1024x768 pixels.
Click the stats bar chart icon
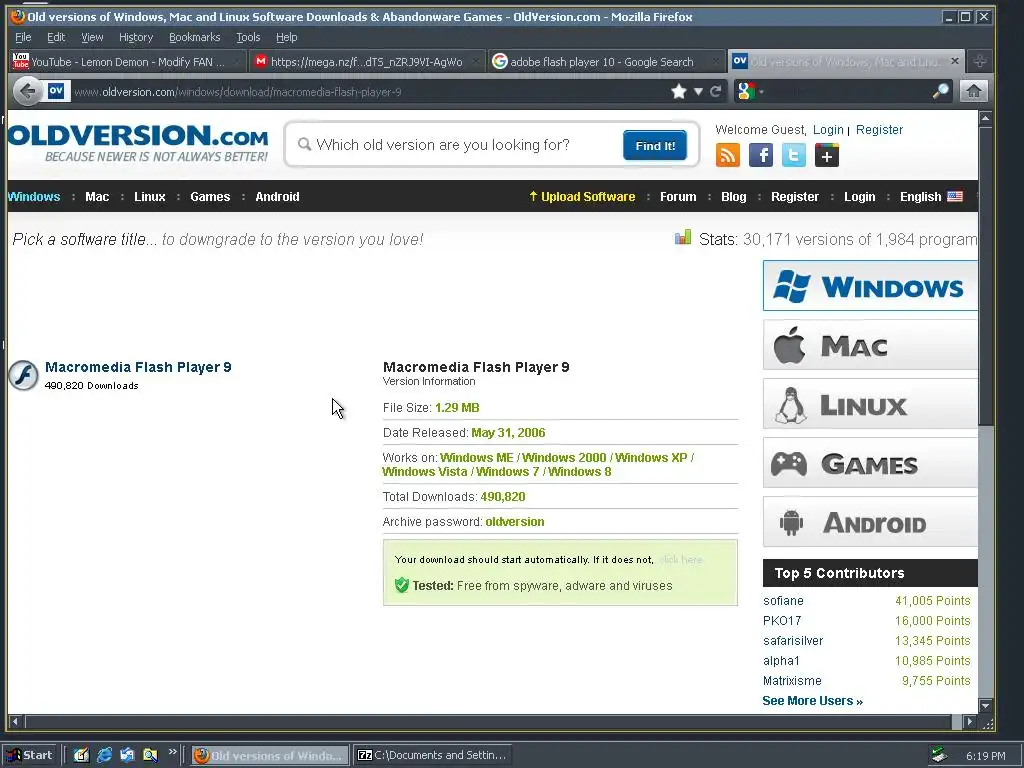683,238
